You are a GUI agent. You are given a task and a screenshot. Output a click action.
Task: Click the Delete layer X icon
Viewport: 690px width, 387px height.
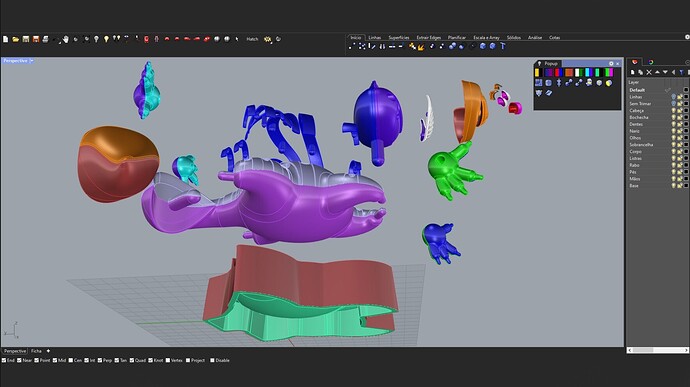(x=649, y=72)
